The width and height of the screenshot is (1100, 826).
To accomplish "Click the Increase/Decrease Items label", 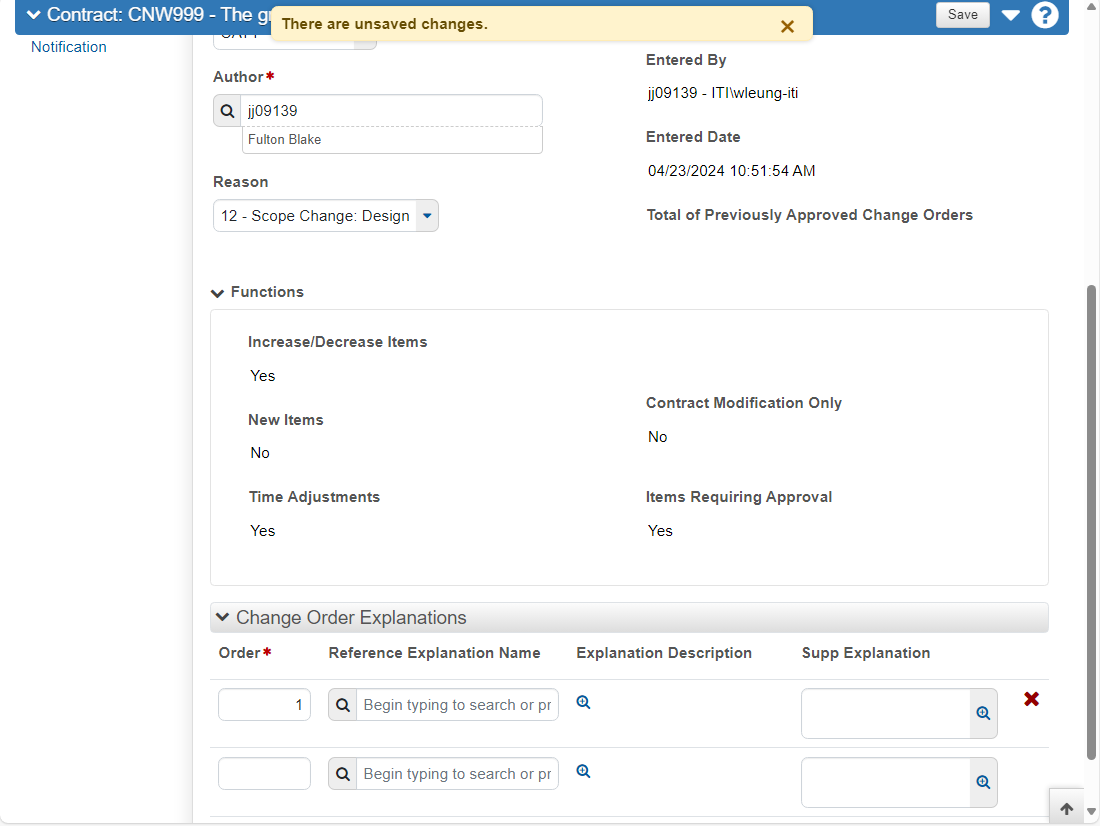I will [x=337, y=342].
